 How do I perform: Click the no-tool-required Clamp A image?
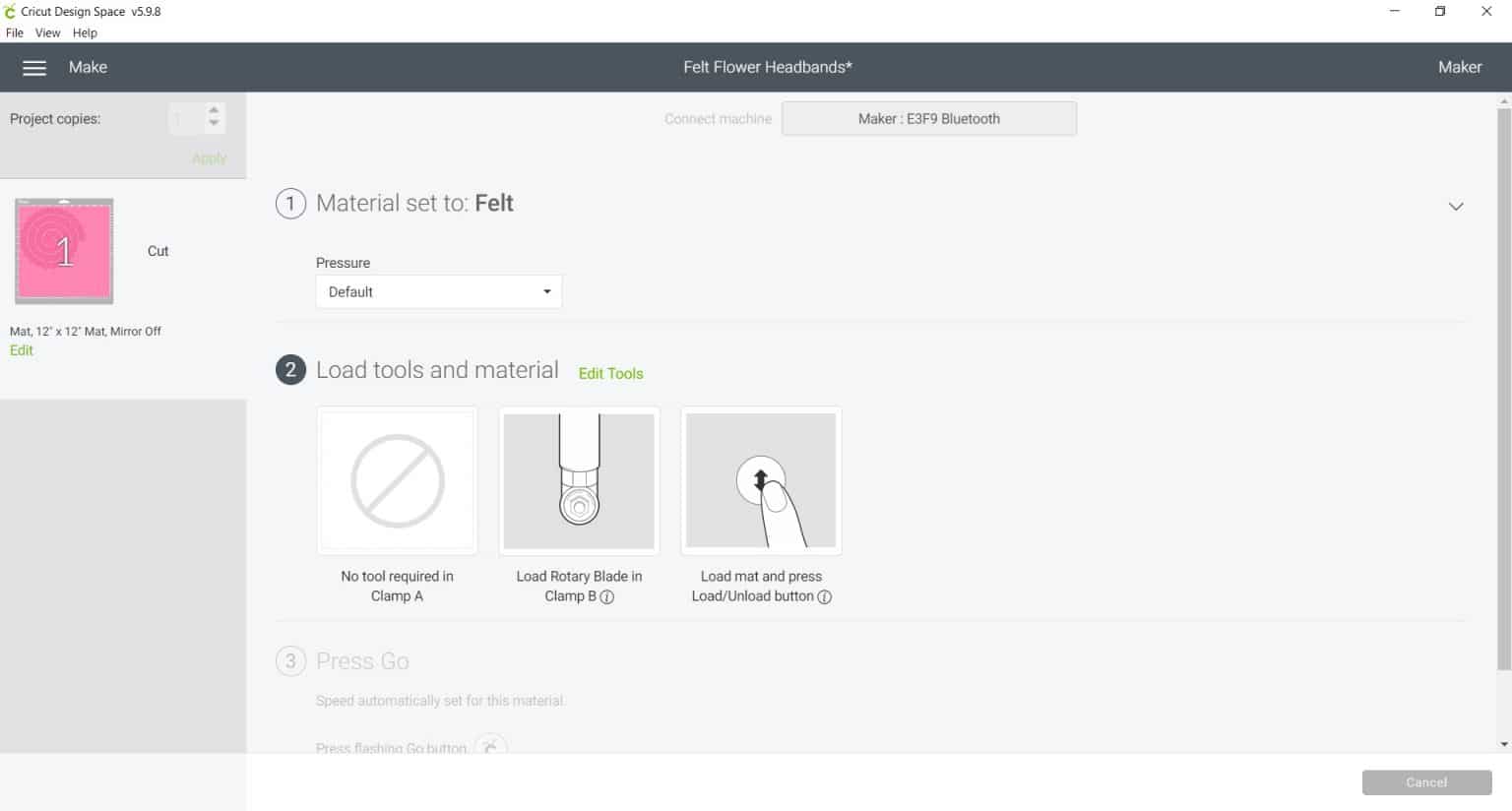click(x=397, y=480)
